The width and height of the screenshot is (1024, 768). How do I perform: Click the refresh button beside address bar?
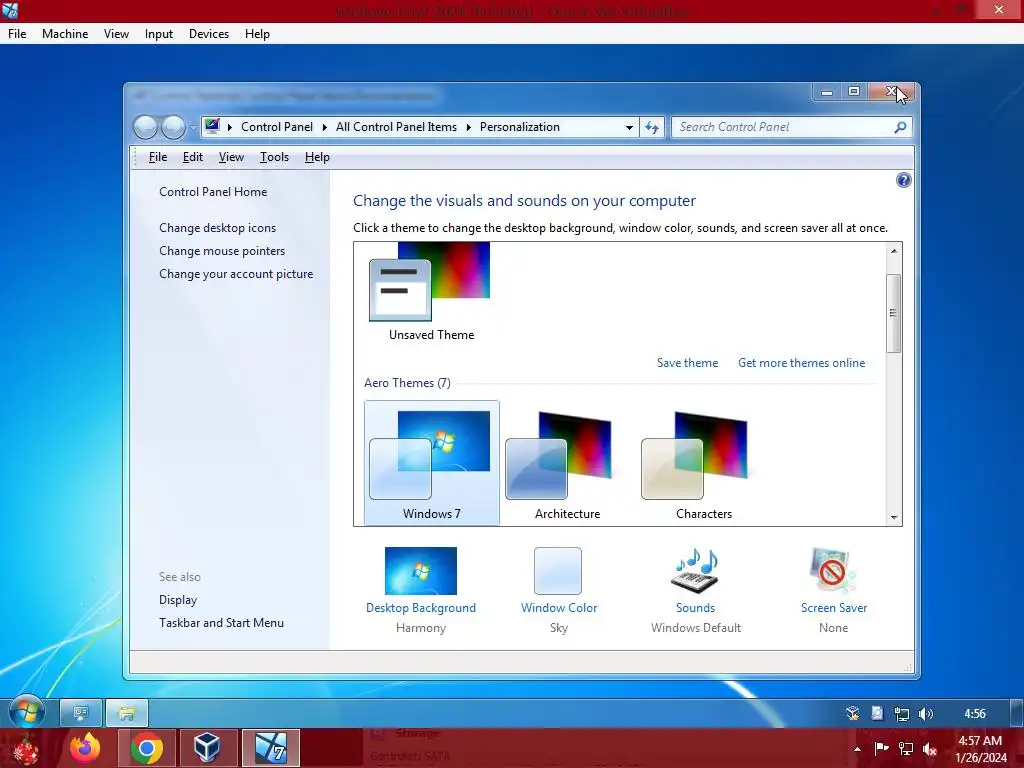click(x=652, y=127)
